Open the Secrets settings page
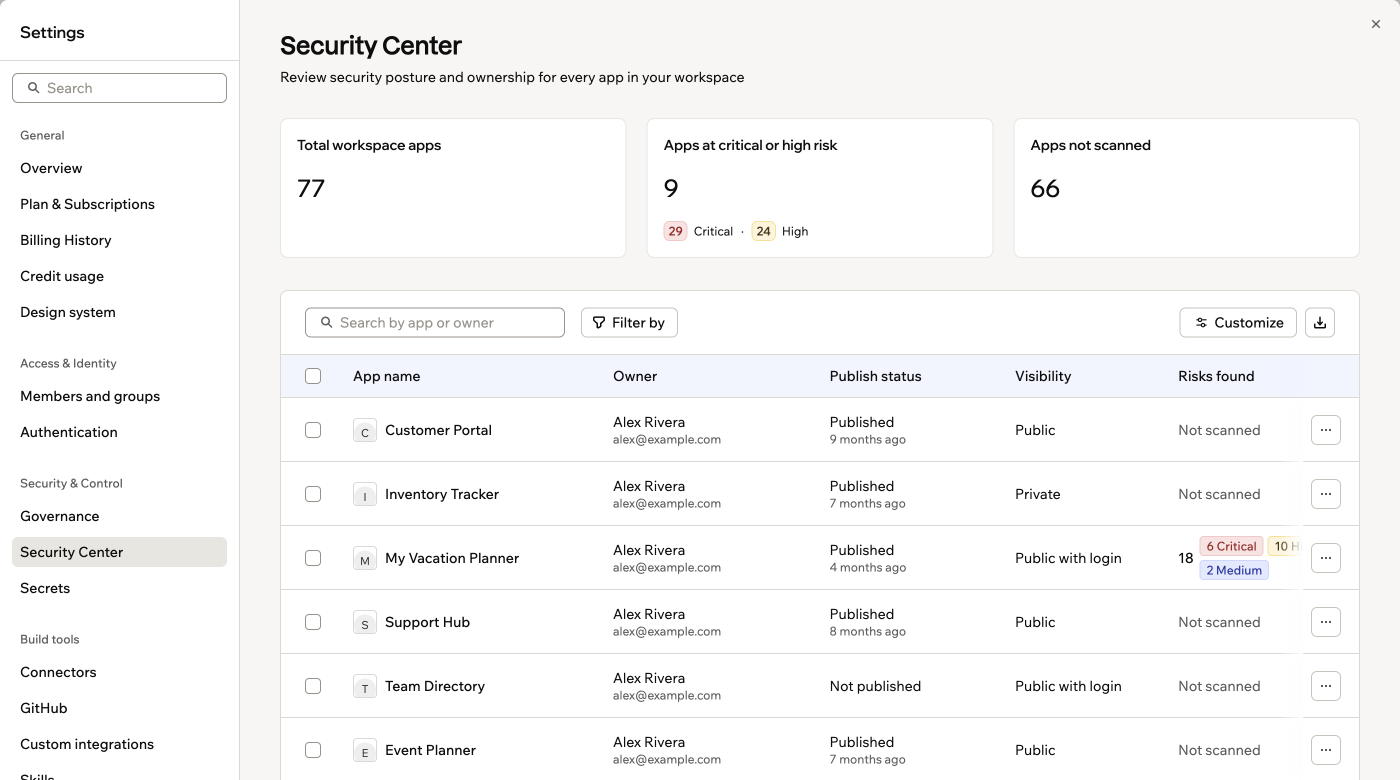This screenshot has width=1400, height=780. click(x=119, y=588)
